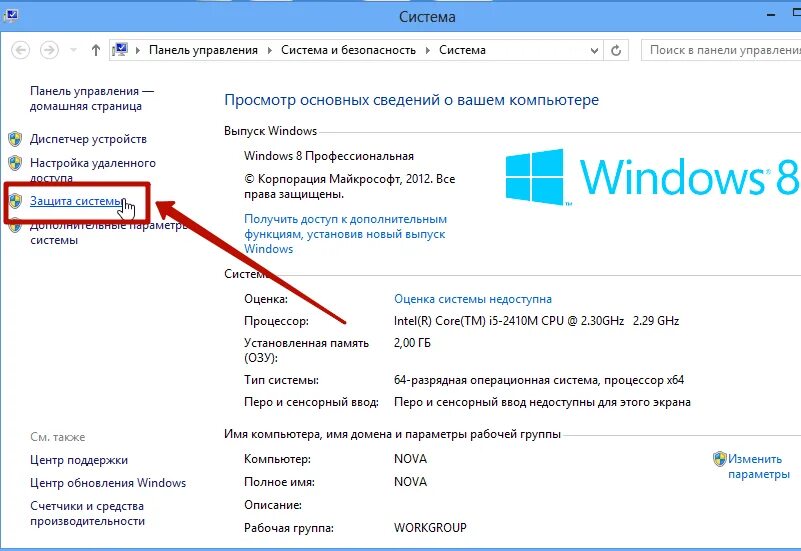Expand chevron after Система и безопасность
801x551 pixels.
[428, 50]
